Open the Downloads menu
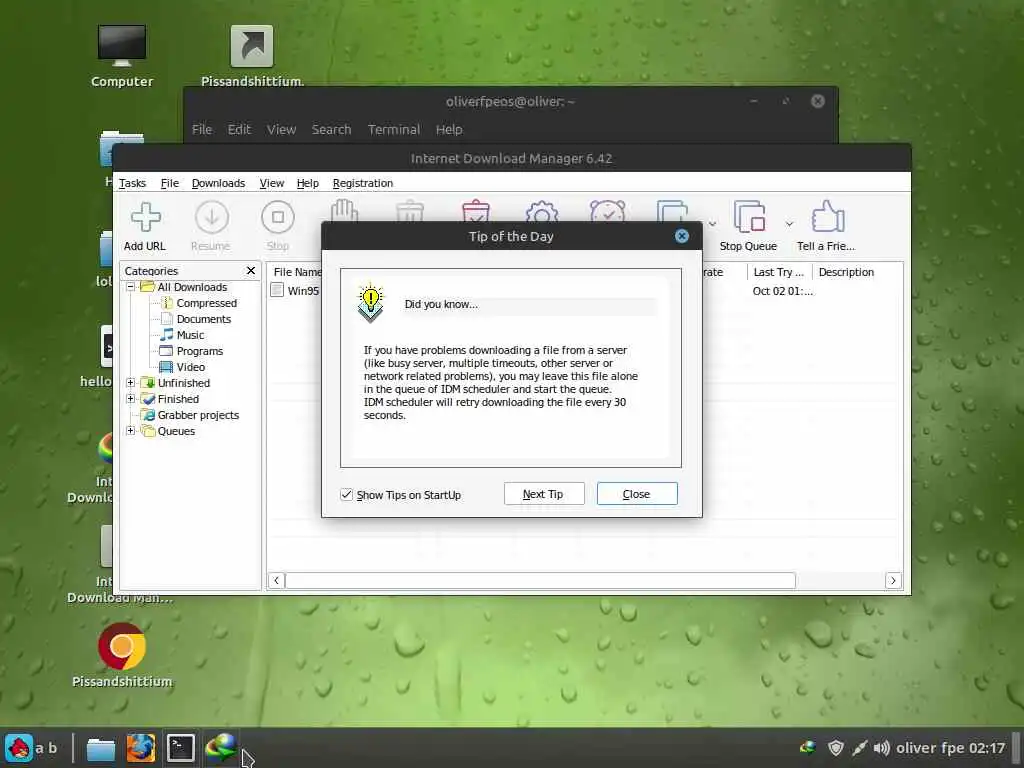 [x=218, y=184]
